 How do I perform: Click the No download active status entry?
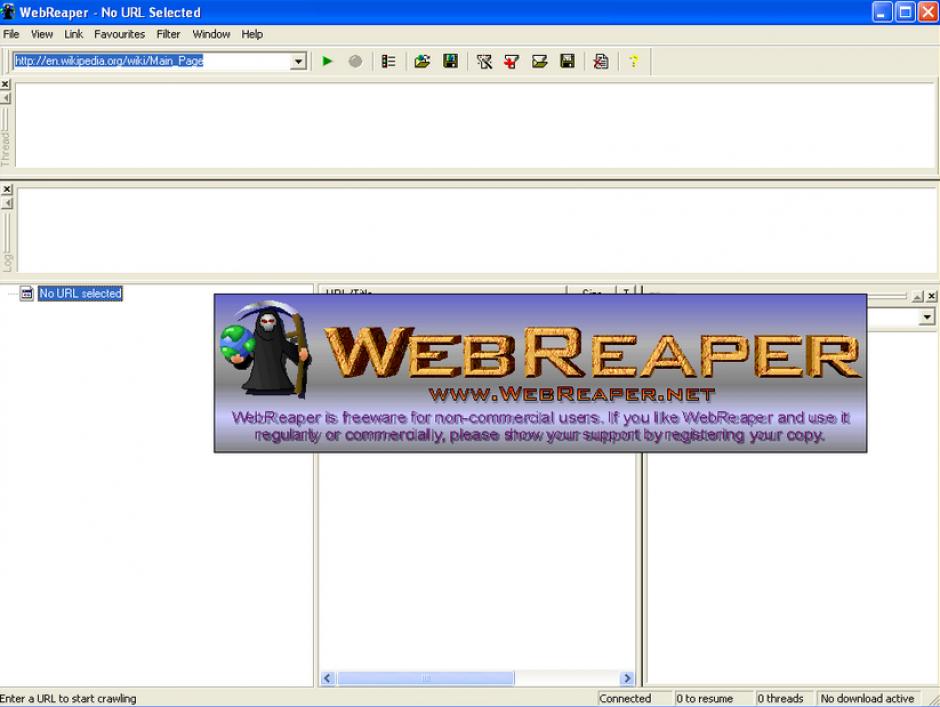point(868,699)
